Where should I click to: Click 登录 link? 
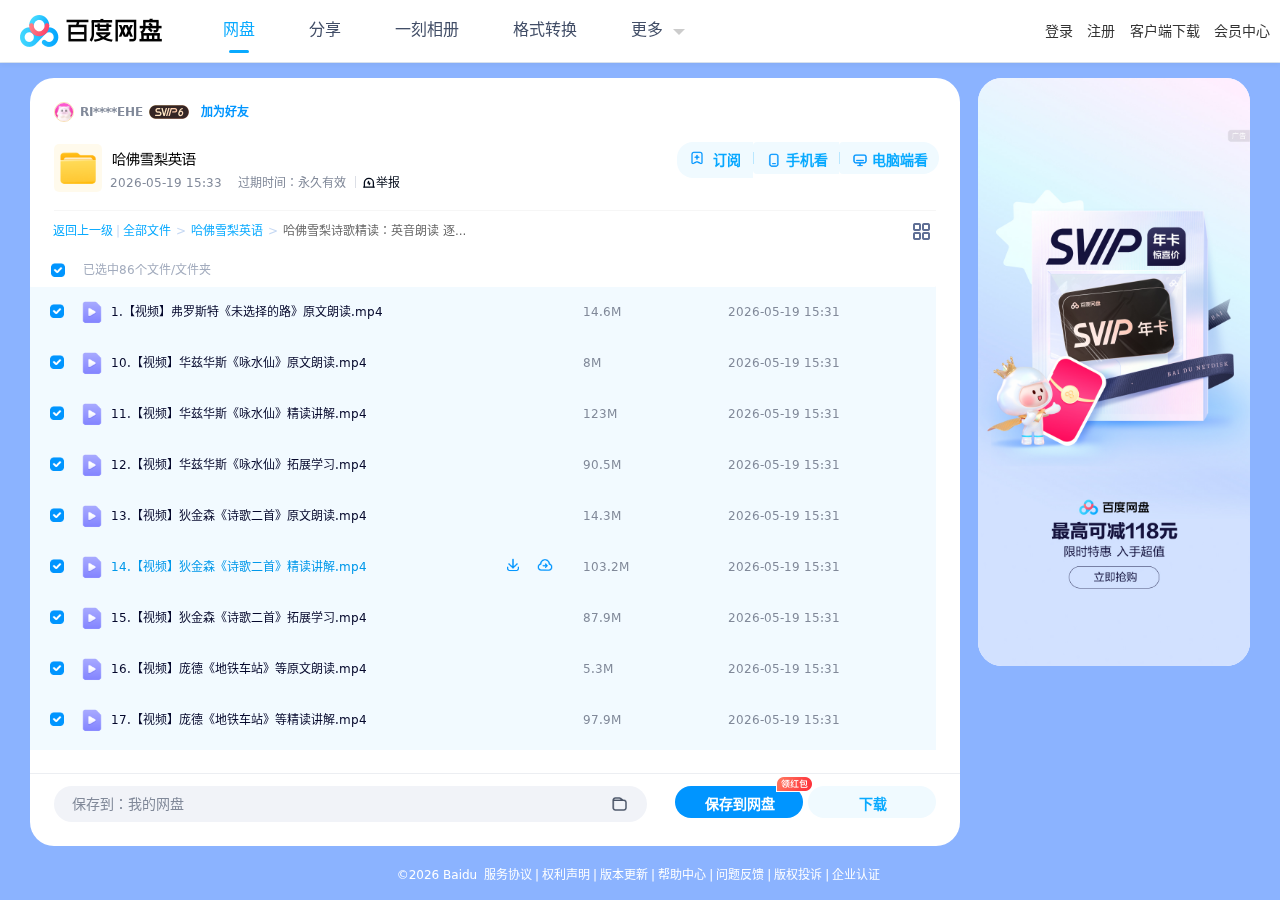[1059, 31]
